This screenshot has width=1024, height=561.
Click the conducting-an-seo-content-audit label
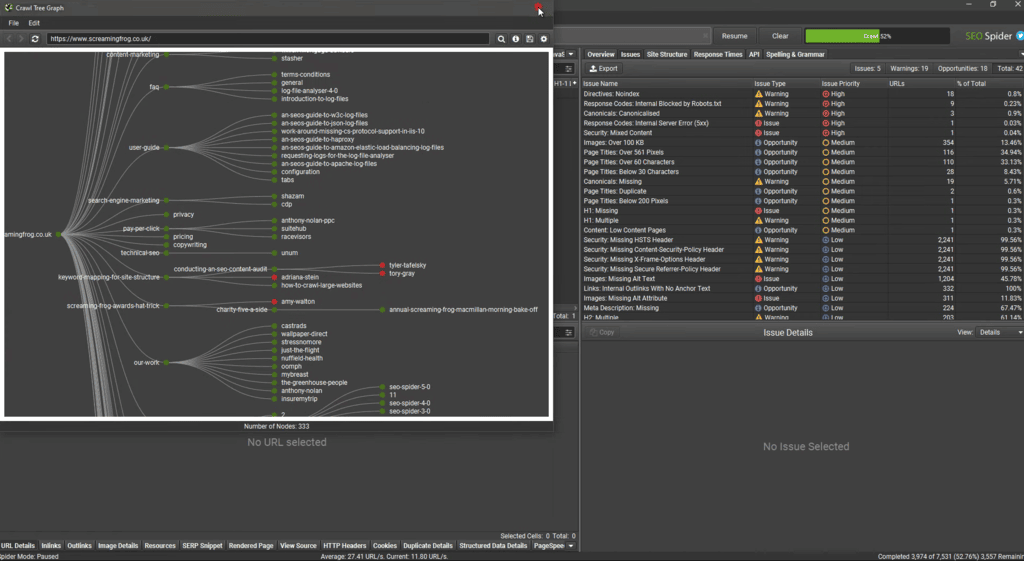point(221,269)
